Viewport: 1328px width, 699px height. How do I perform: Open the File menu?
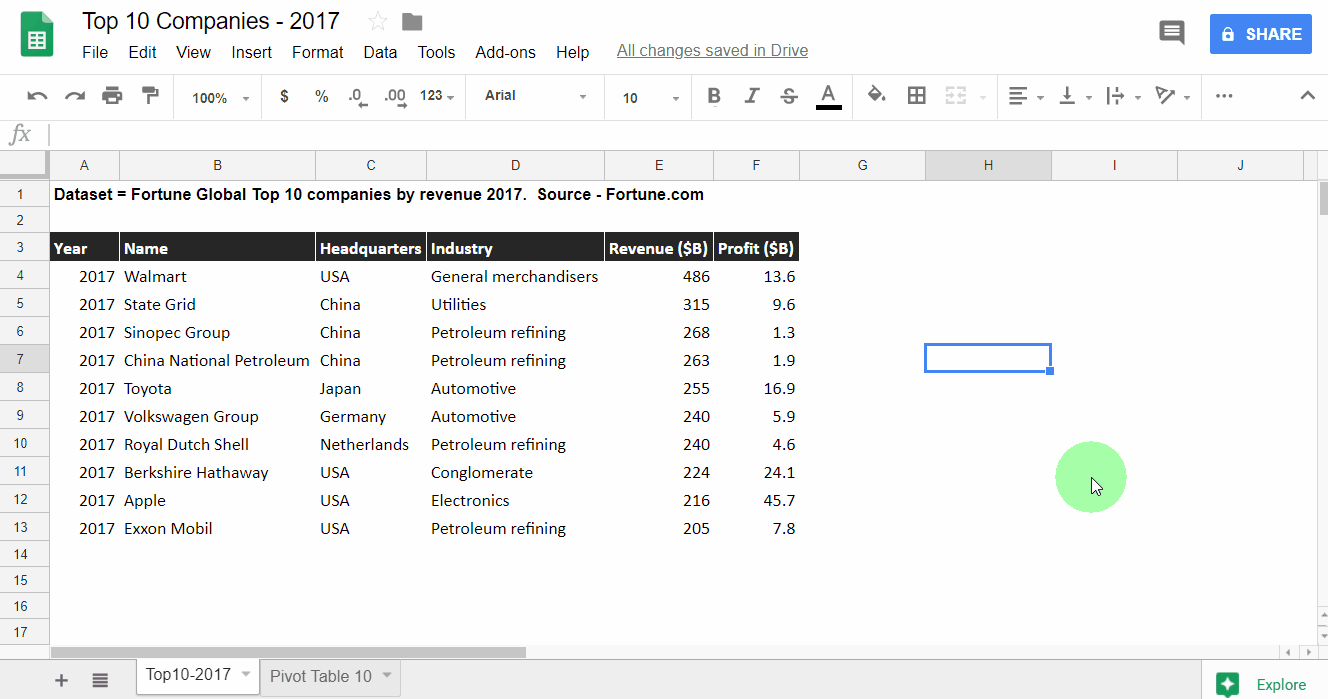(x=95, y=52)
